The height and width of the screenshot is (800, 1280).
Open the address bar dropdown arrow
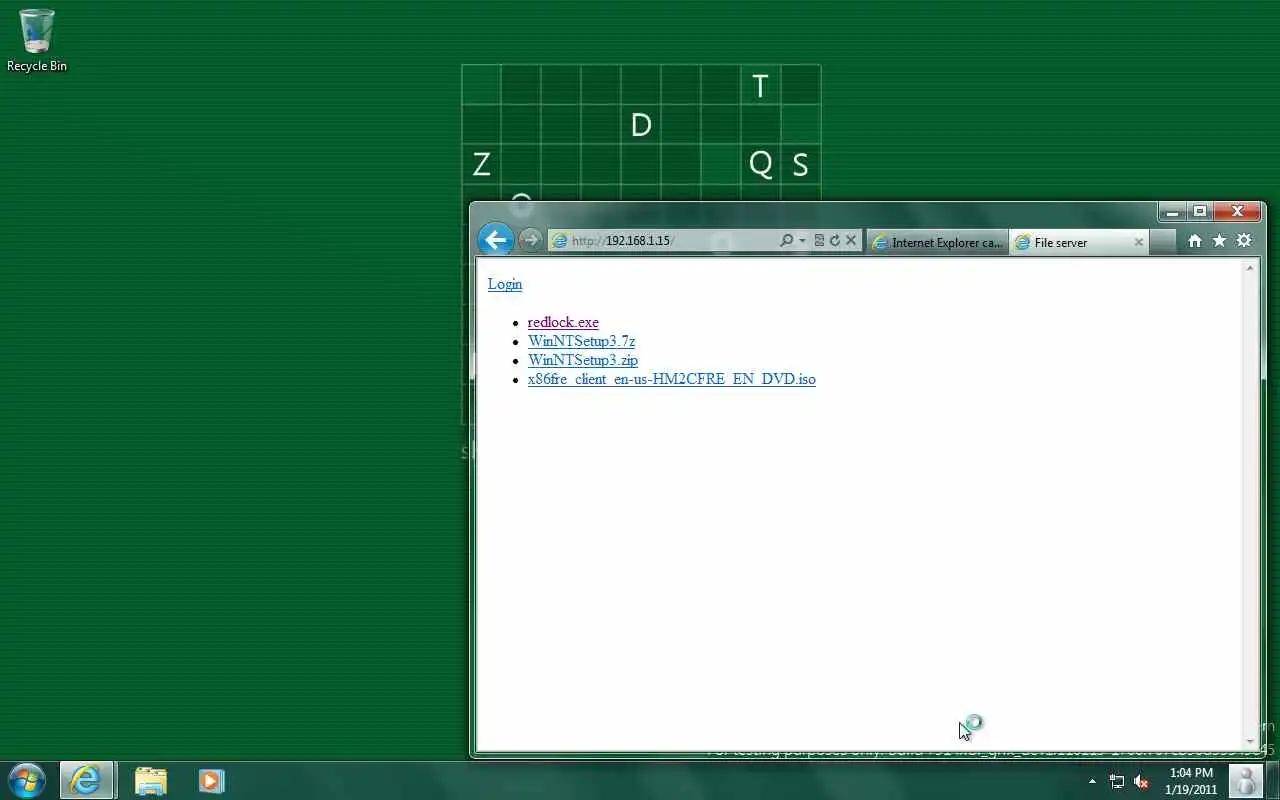pyautogui.click(x=802, y=241)
